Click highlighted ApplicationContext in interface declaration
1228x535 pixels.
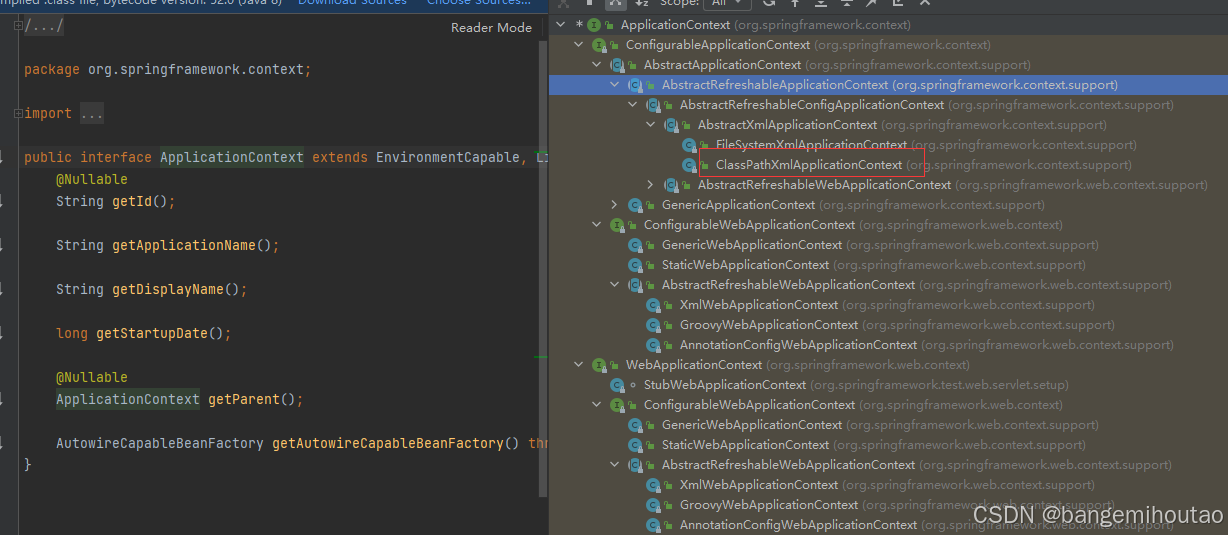(232, 157)
